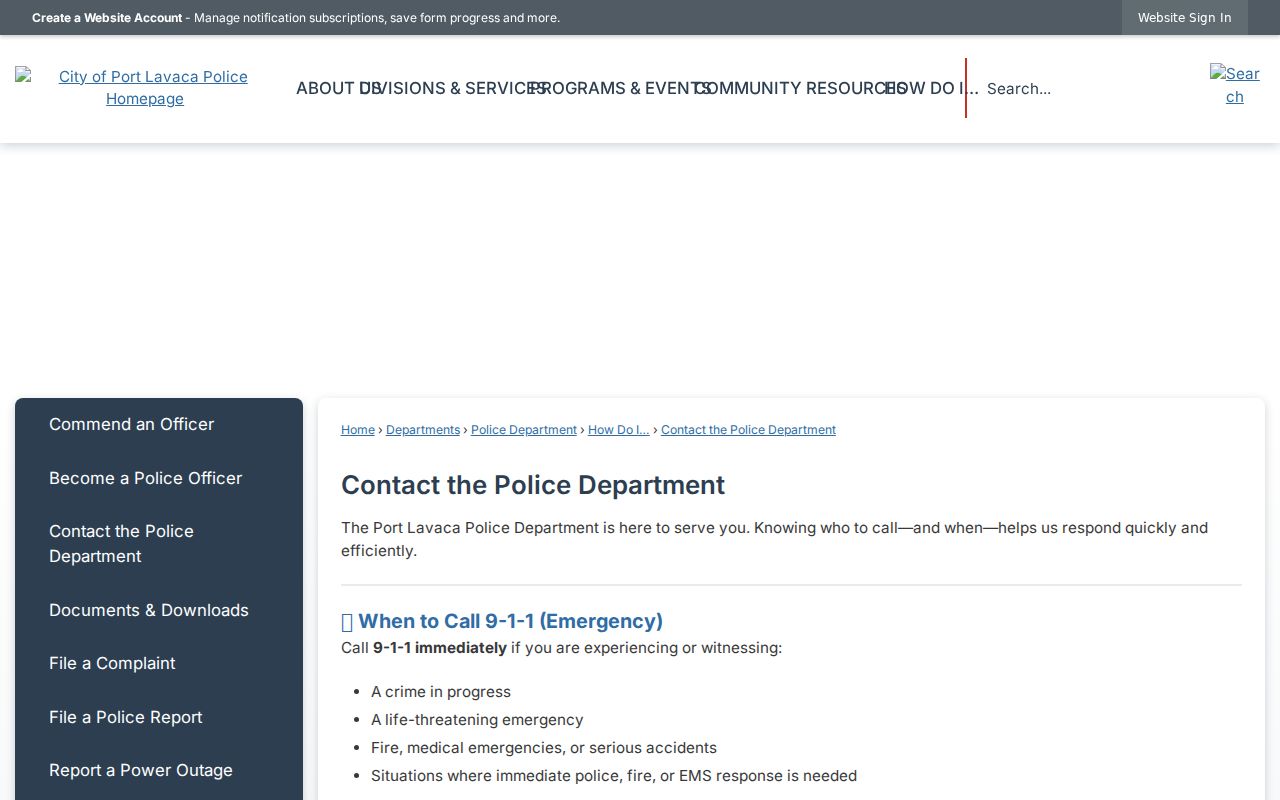Click 'Situations where immediate police' bullet text

[614, 776]
